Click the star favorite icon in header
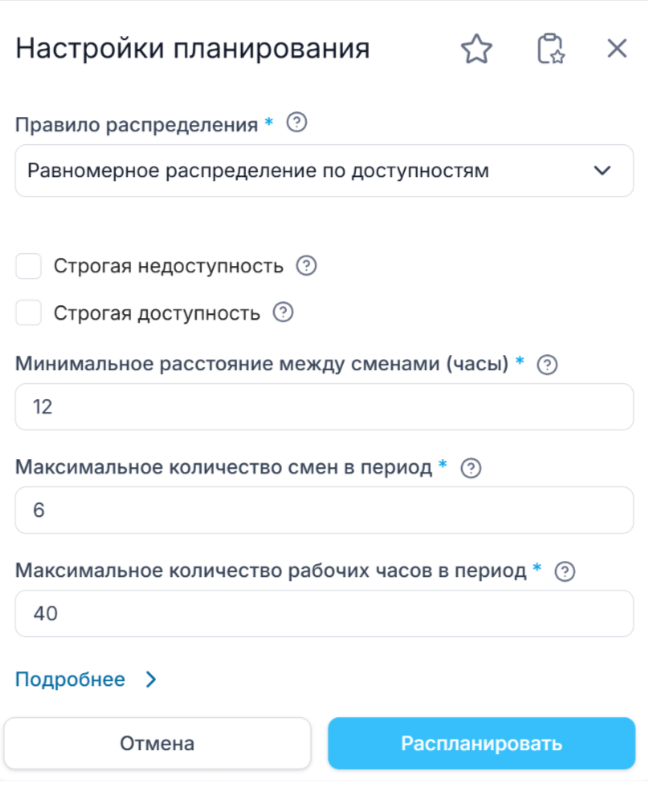The image size is (648, 785). tap(476, 49)
